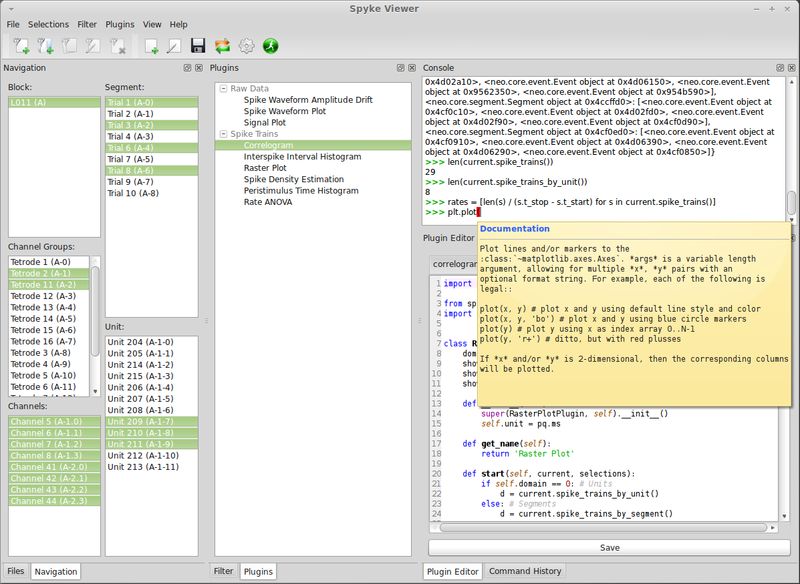Deselect Channel 44 (A-2.3)
Viewport: 800px width, 584px height.
point(54,501)
